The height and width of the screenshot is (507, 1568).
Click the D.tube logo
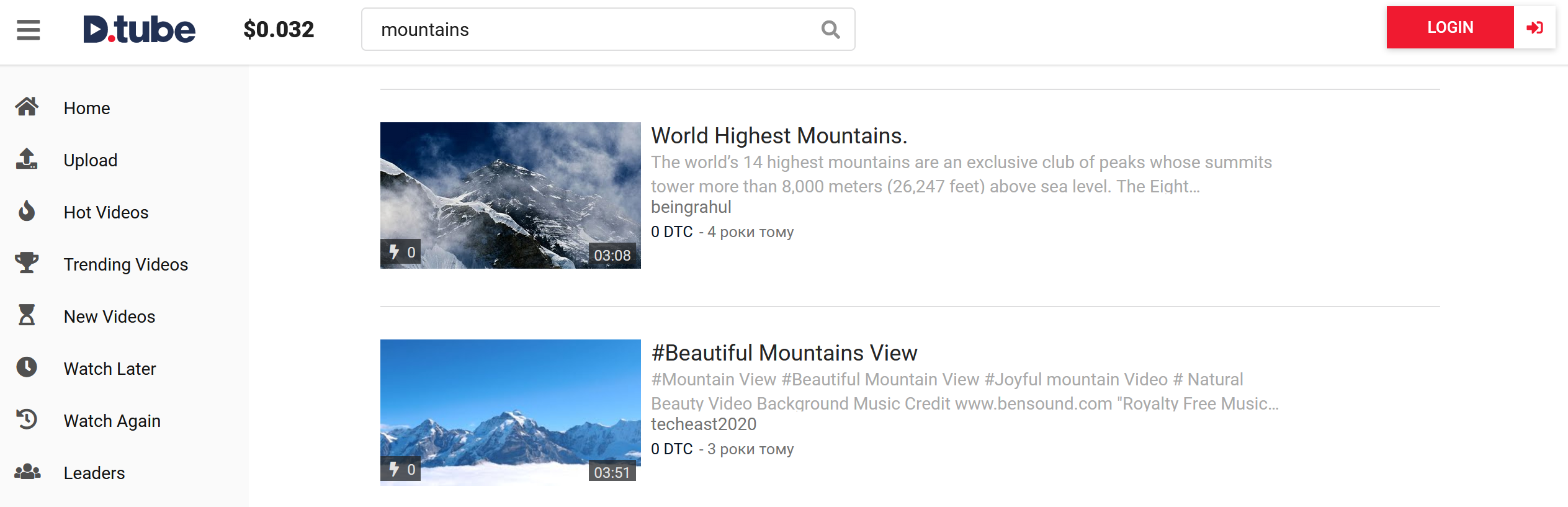139,30
